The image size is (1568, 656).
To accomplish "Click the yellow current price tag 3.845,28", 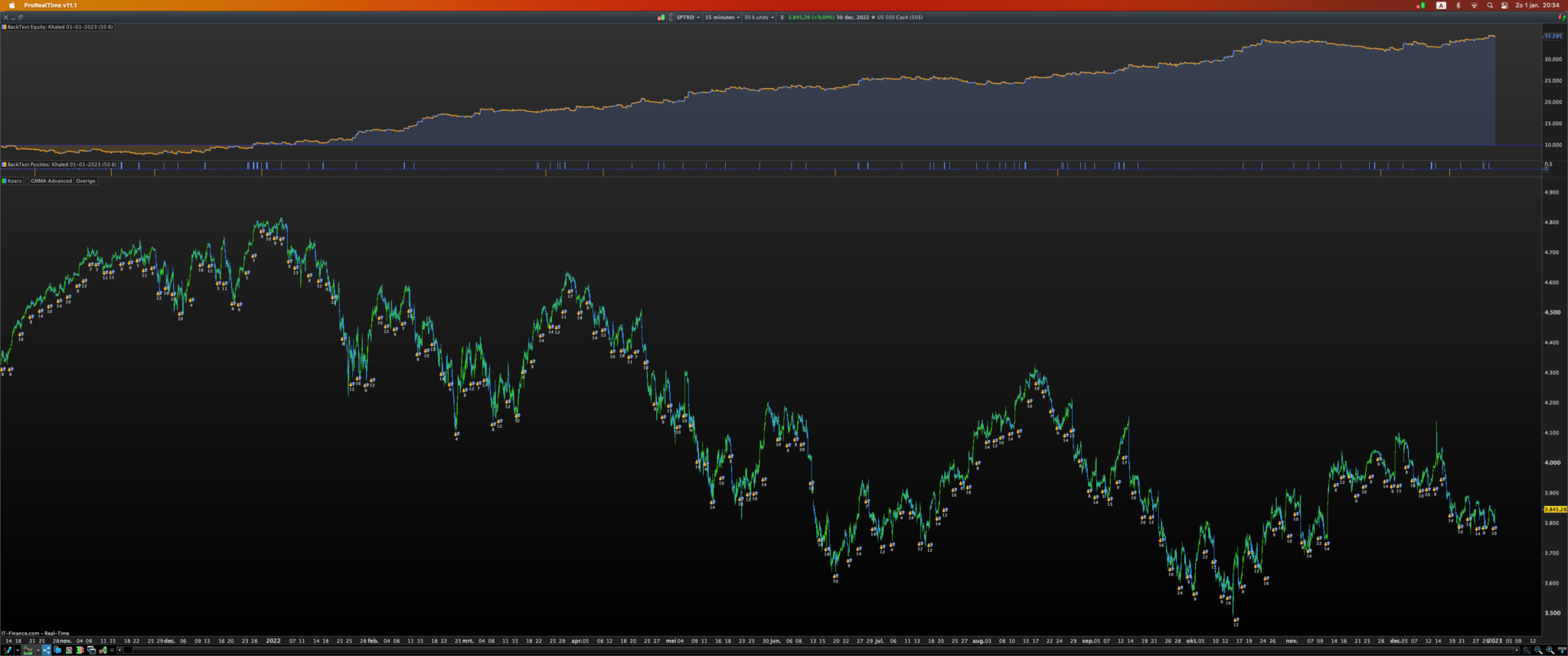I will [x=1555, y=509].
